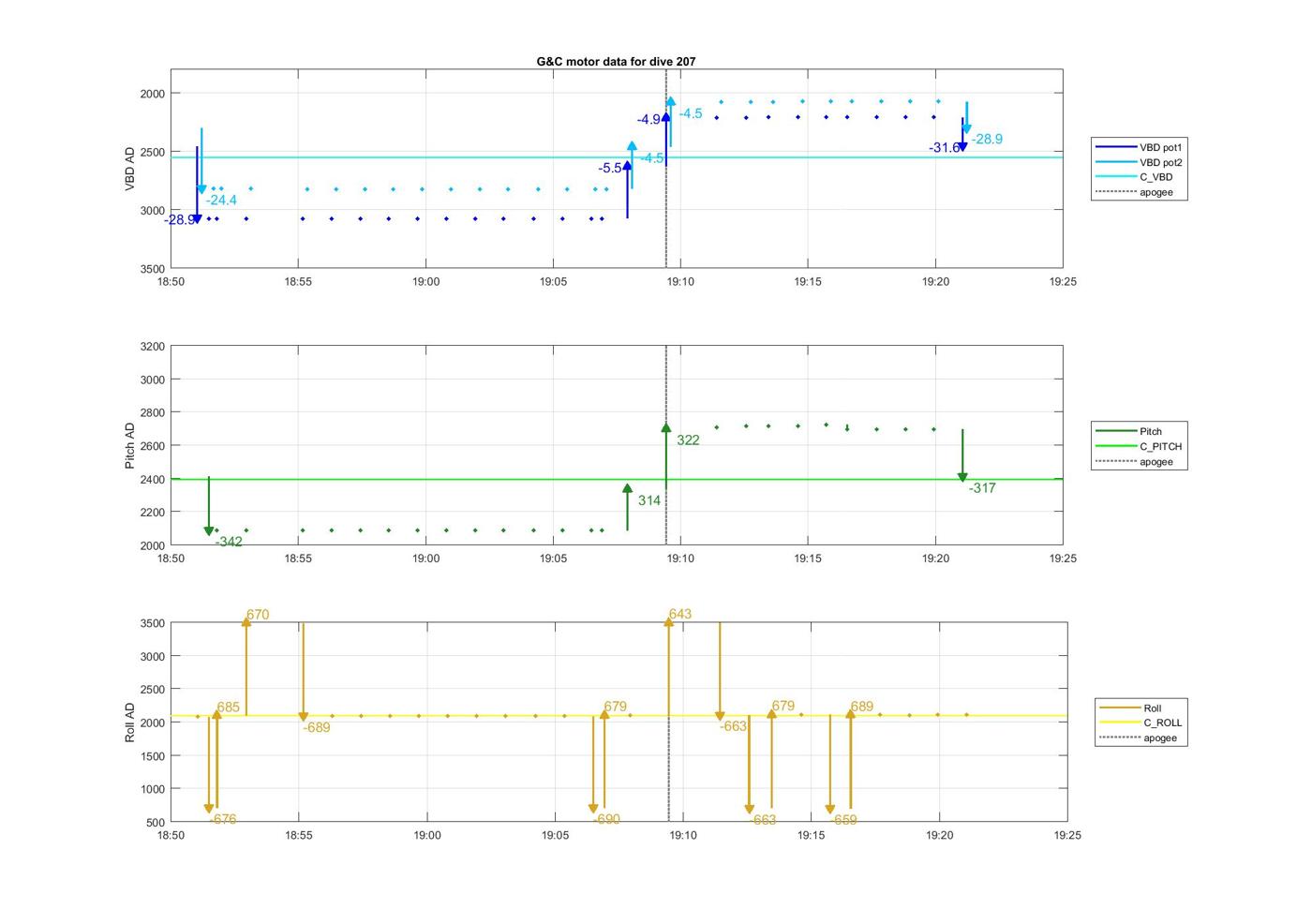The image size is (1312, 924).
Task: Click the green down arrow labeled -317
Action: [x=962, y=456]
